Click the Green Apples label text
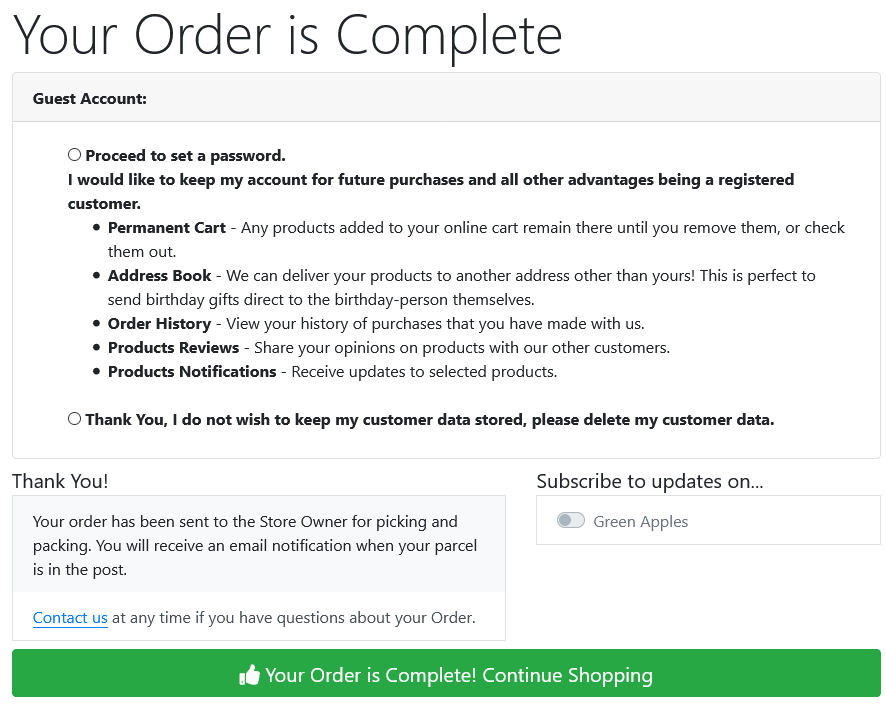 point(640,522)
